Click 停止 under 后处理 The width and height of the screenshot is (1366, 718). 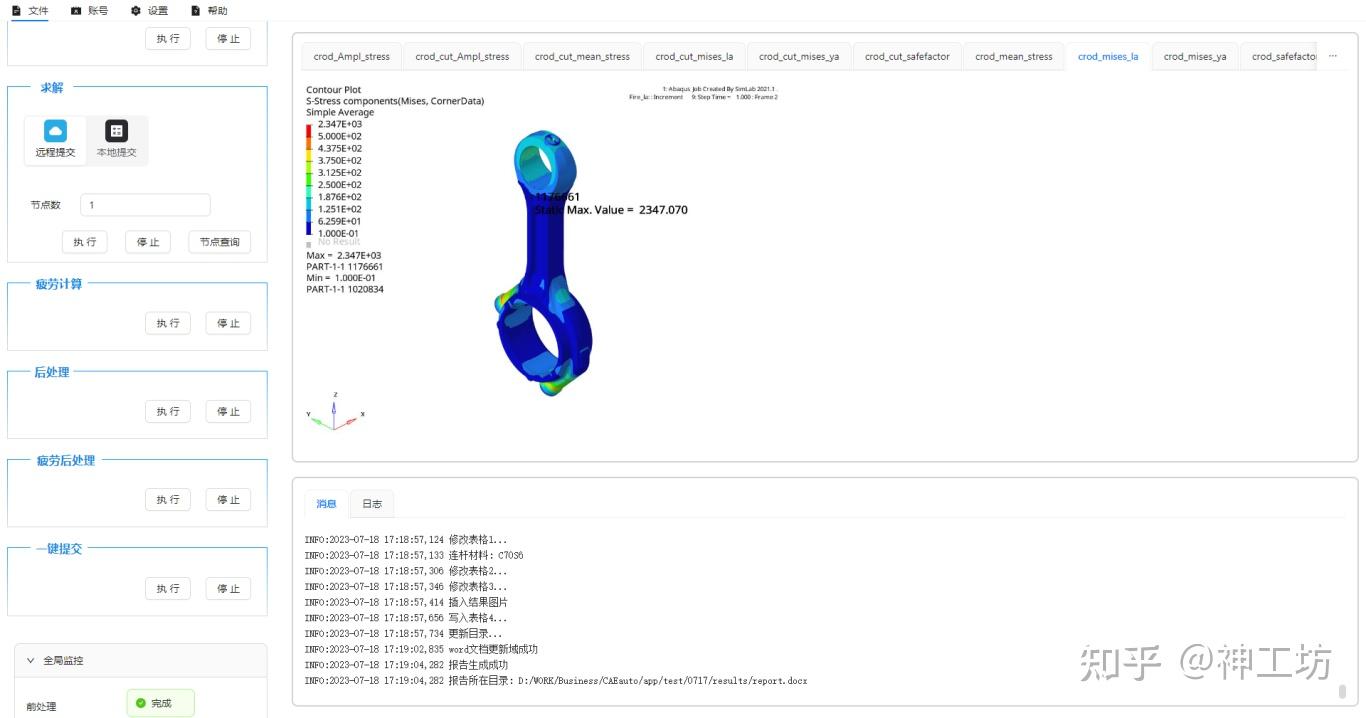228,411
